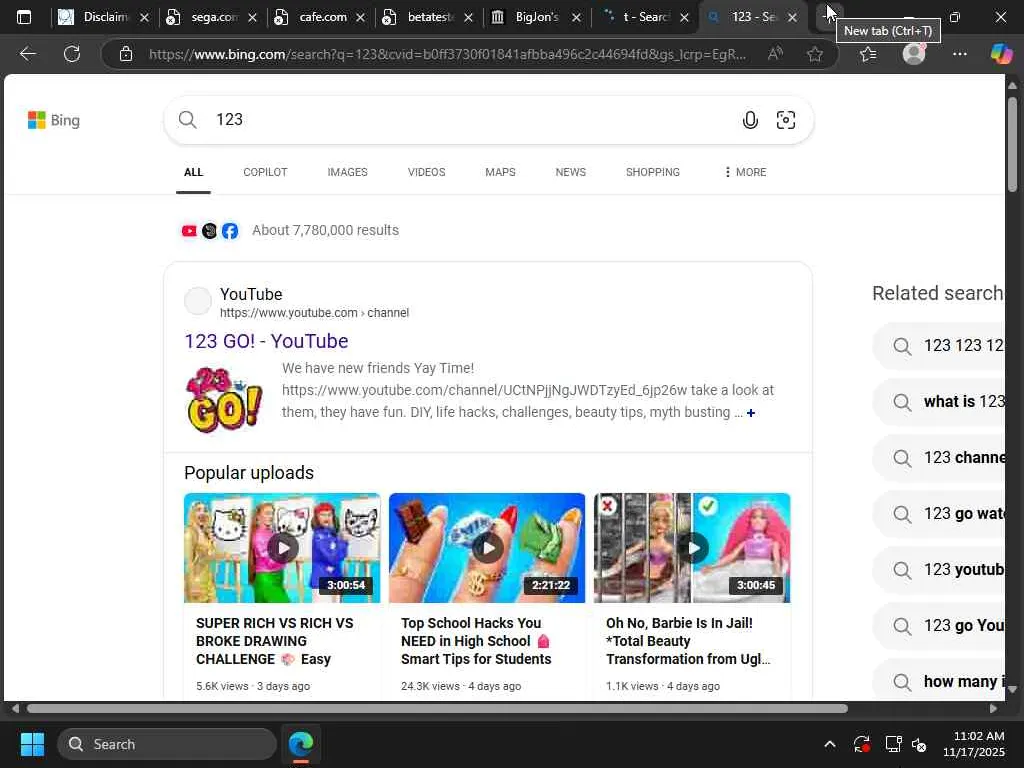Click the 123 GO! channel logo
1024x768 pixels.
click(x=224, y=400)
